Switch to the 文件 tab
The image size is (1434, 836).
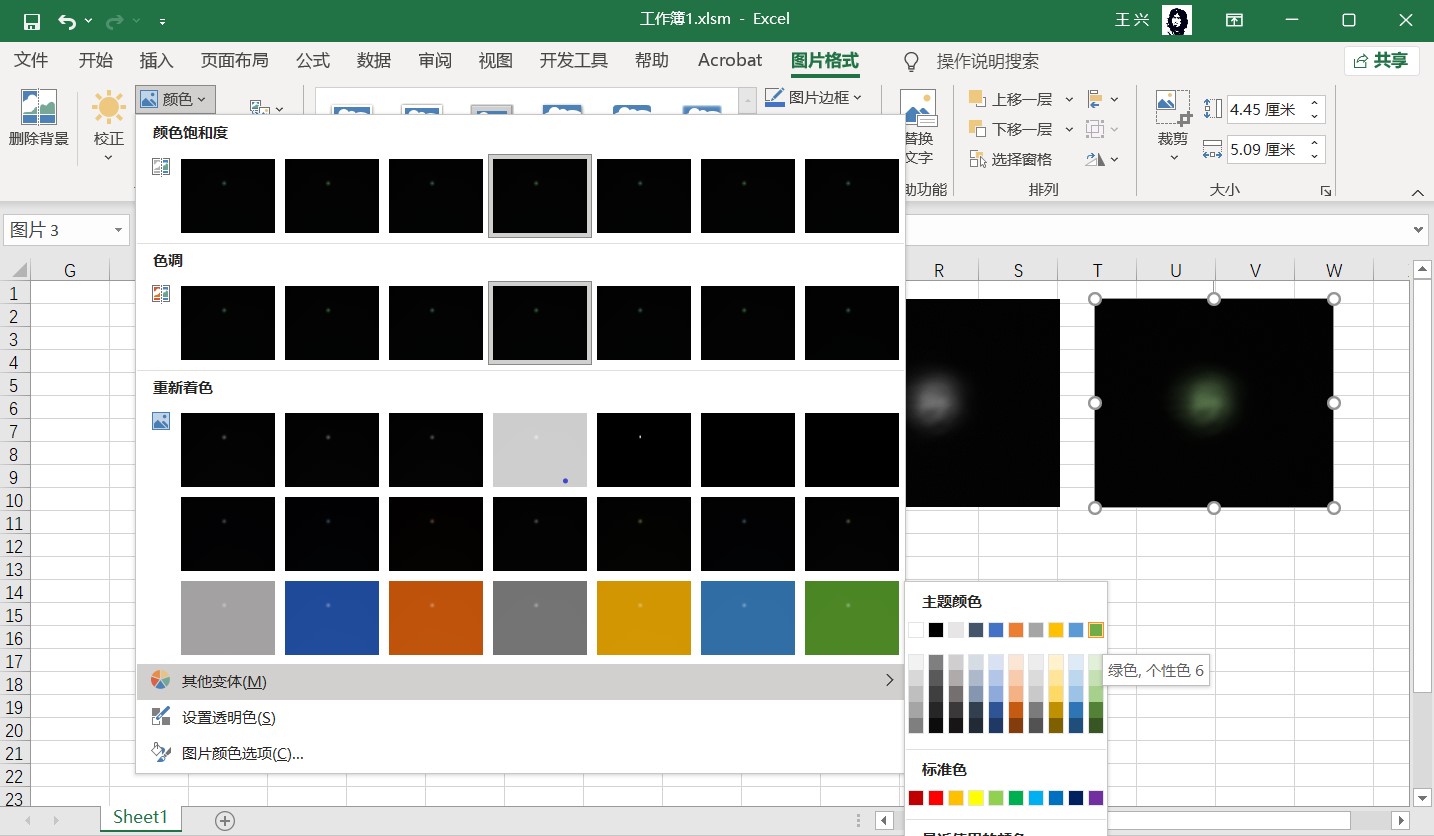[x=31, y=61]
